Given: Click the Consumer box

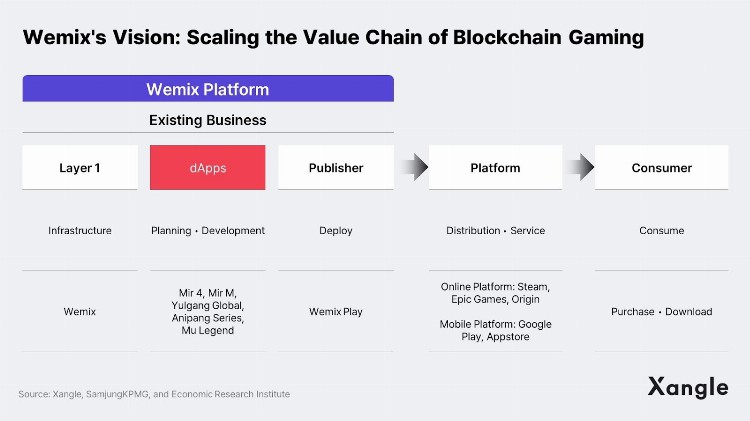Looking at the screenshot, I should (662, 168).
